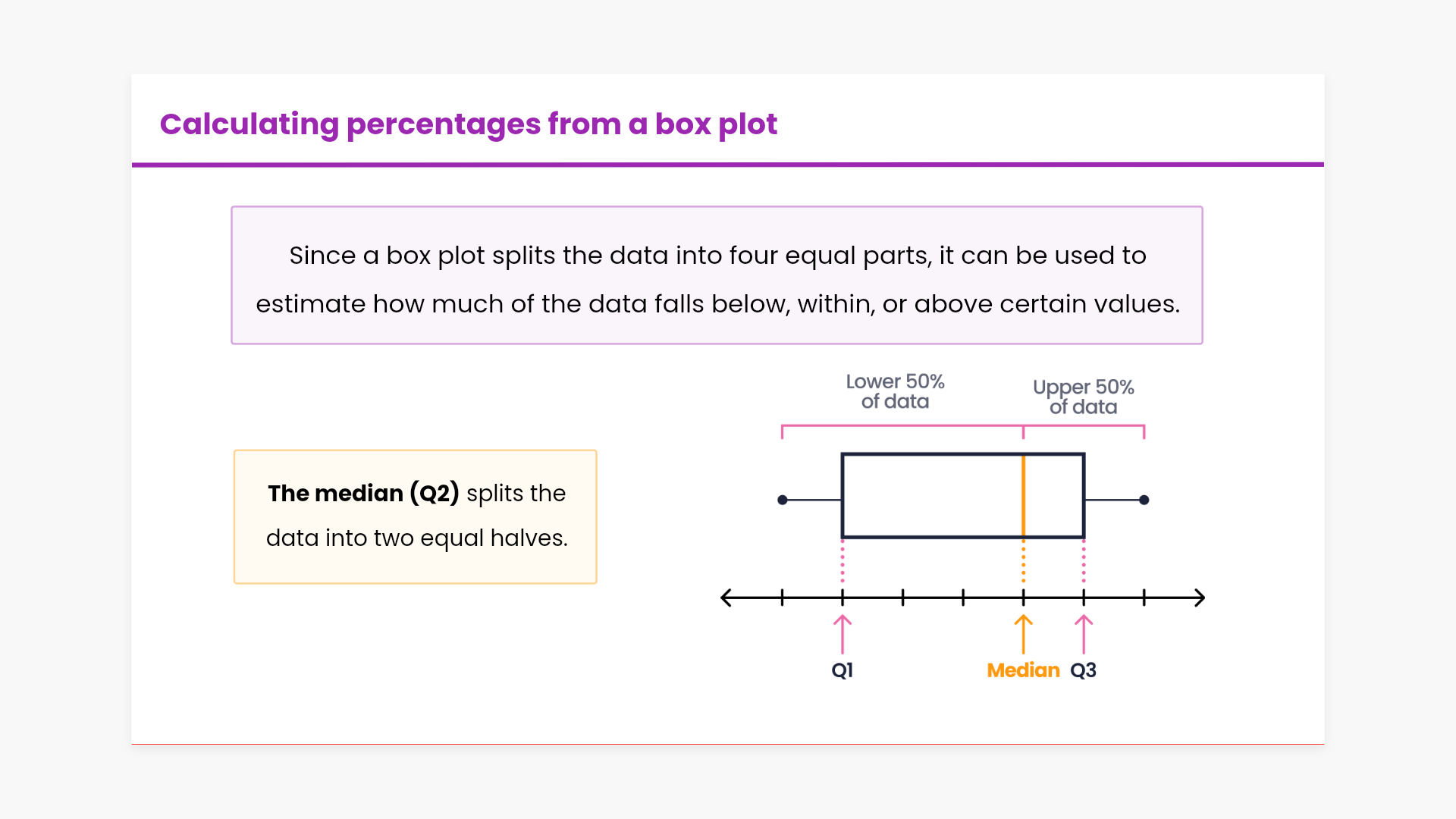Click the "Lower 50% of data" label
This screenshot has width=1456, height=819.
tap(895, 391)
